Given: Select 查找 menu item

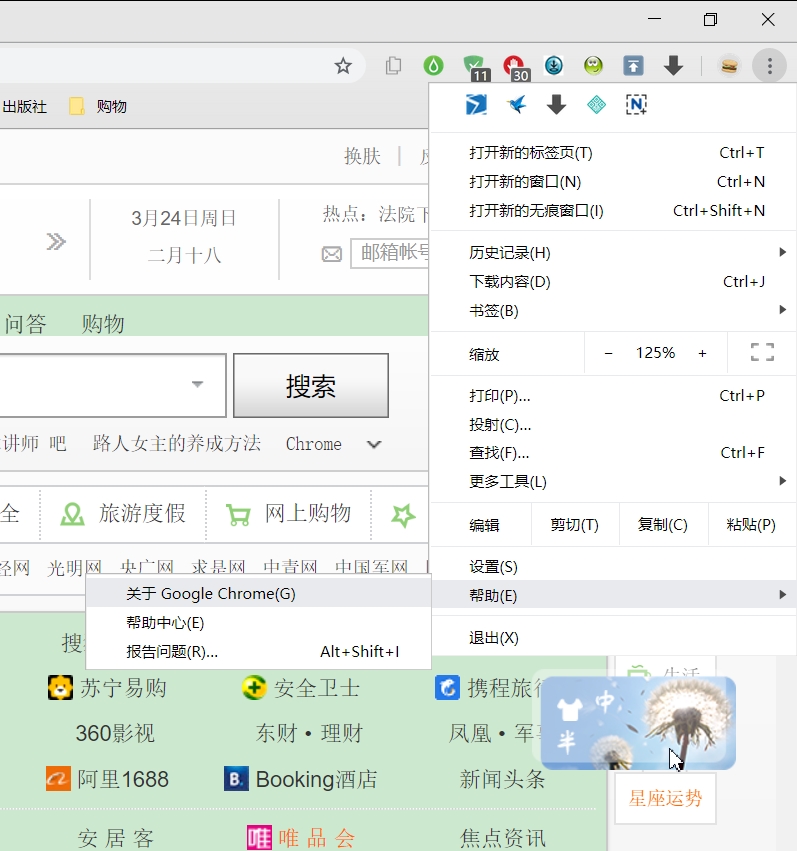Looking at the screenshot, I should pos(613,453).
